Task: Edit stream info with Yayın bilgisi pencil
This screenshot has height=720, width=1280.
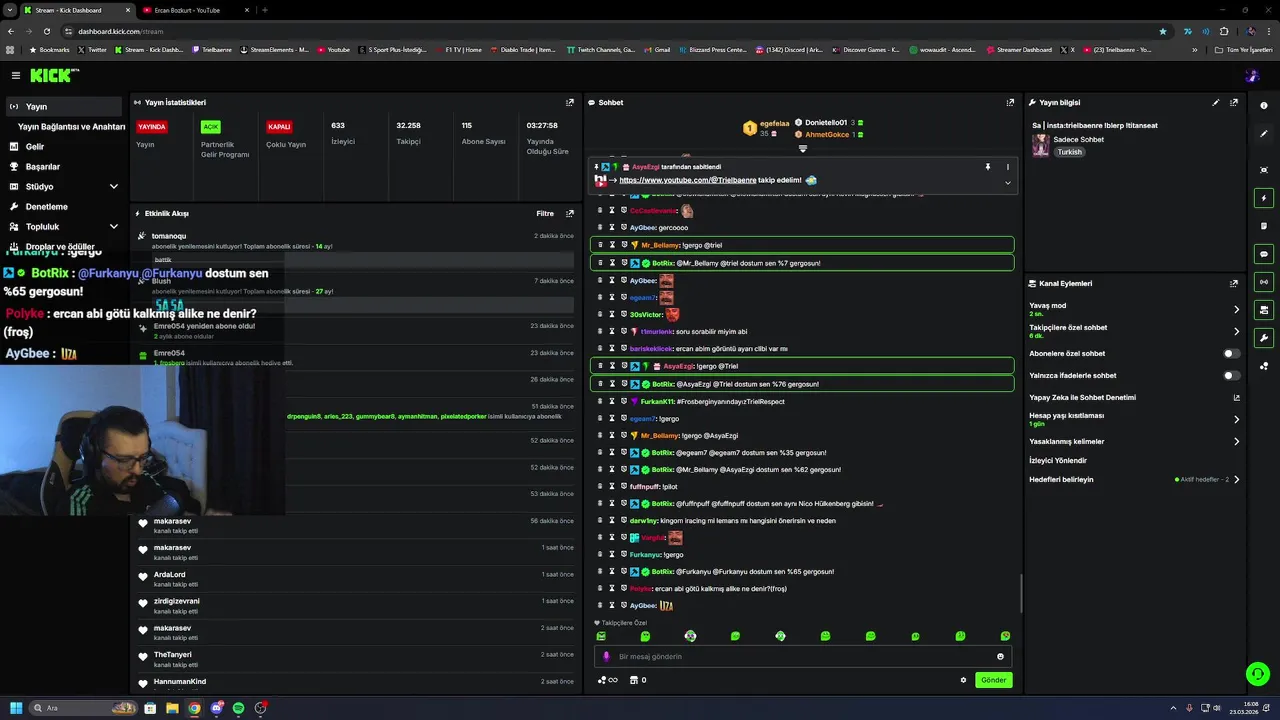Action: click(1216, 102)
